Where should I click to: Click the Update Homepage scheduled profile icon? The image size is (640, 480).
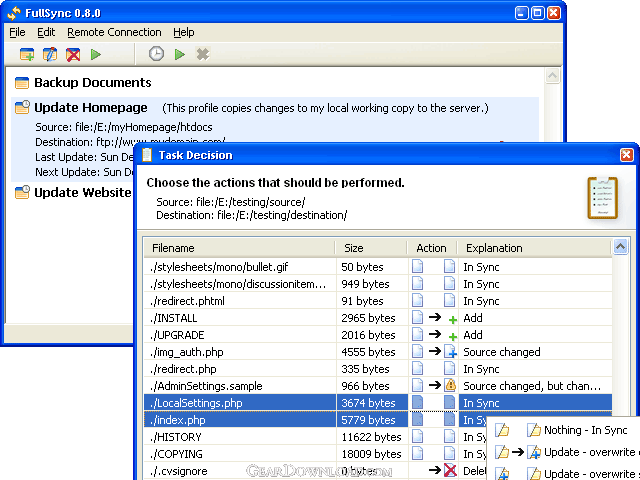point(22,107)
